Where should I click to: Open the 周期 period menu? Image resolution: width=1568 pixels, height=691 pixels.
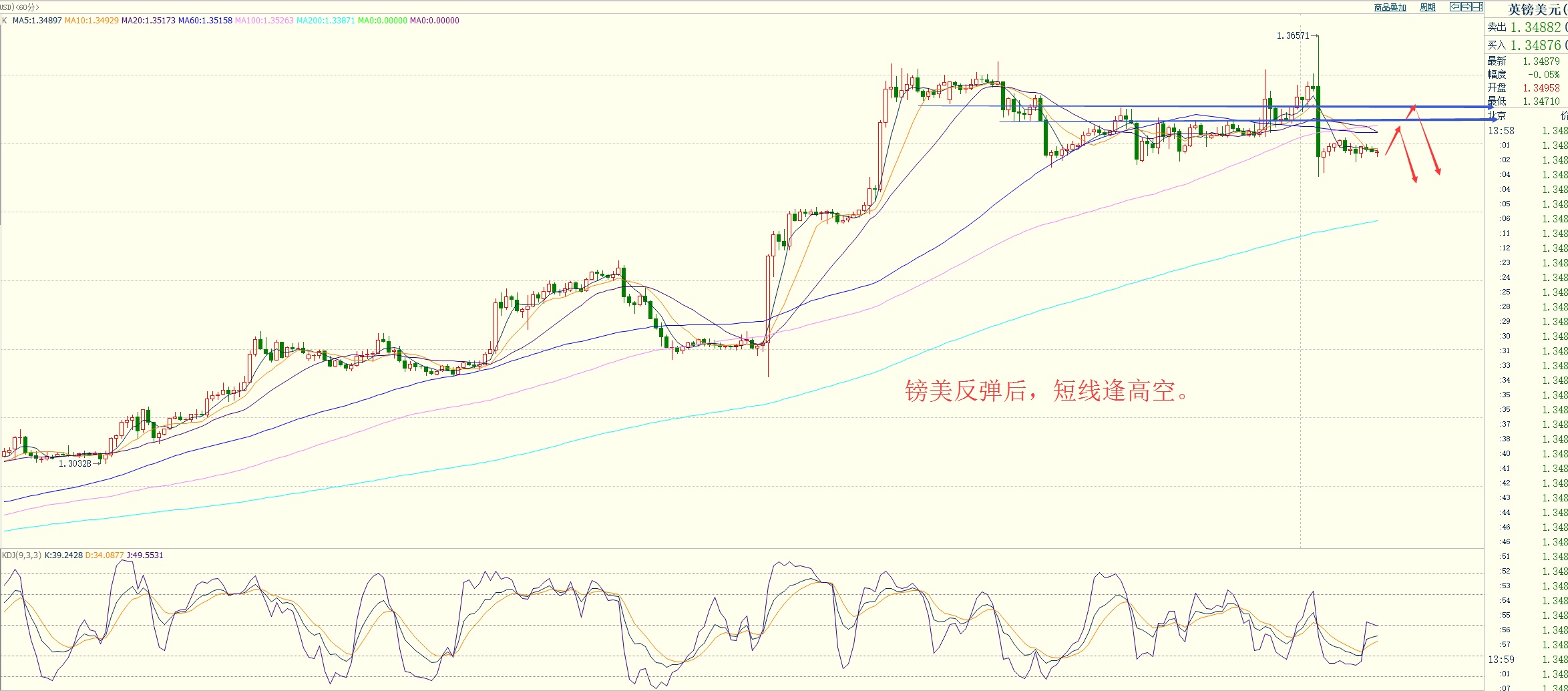coord(1427,7)
